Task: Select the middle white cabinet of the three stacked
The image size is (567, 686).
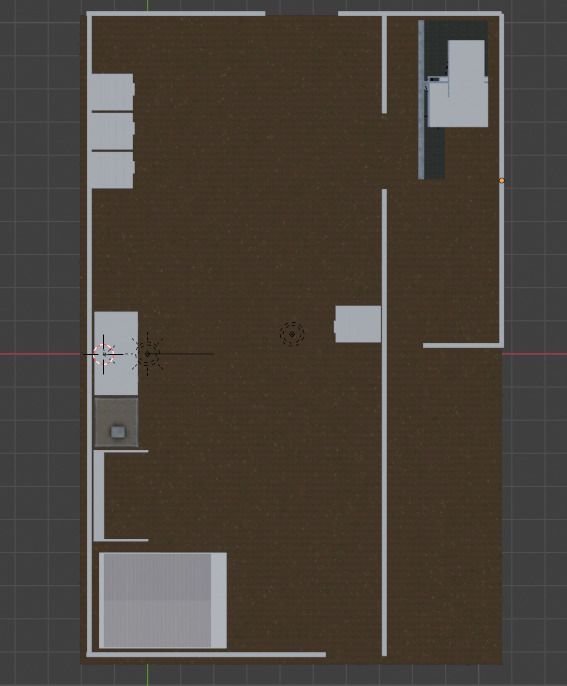Action: pos(112,131)
